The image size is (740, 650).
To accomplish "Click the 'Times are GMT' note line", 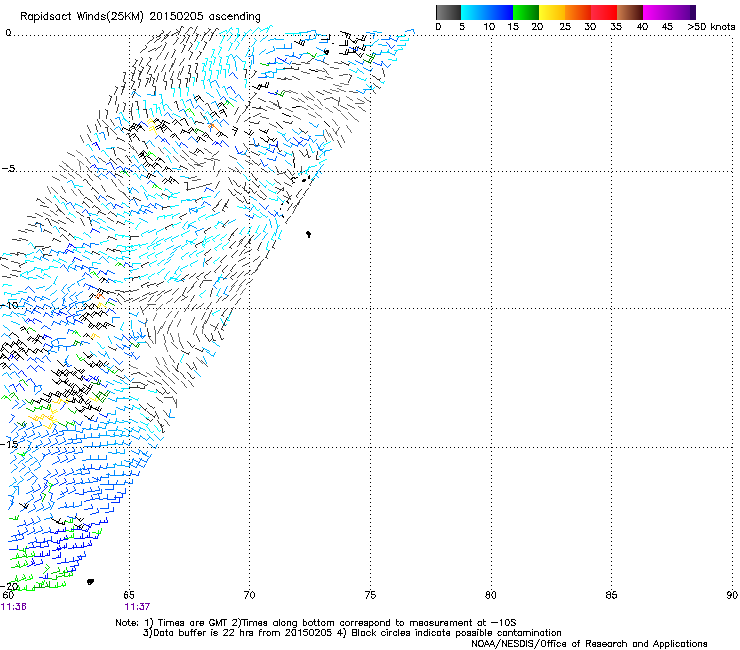I will 316,623.
